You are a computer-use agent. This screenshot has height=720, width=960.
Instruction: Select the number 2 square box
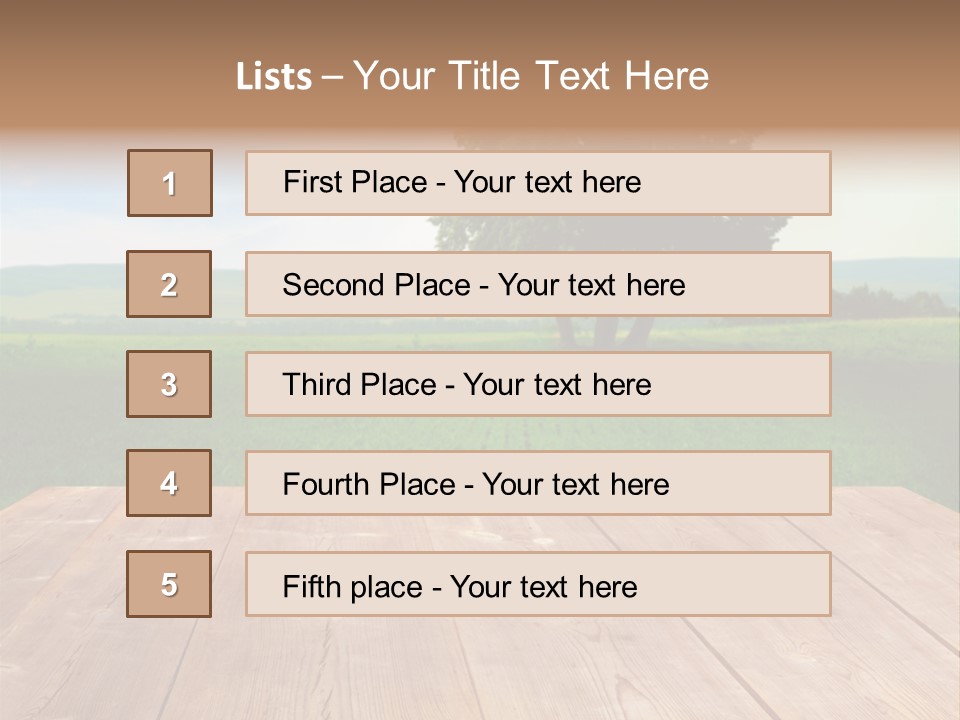click(x=169, y=284)
